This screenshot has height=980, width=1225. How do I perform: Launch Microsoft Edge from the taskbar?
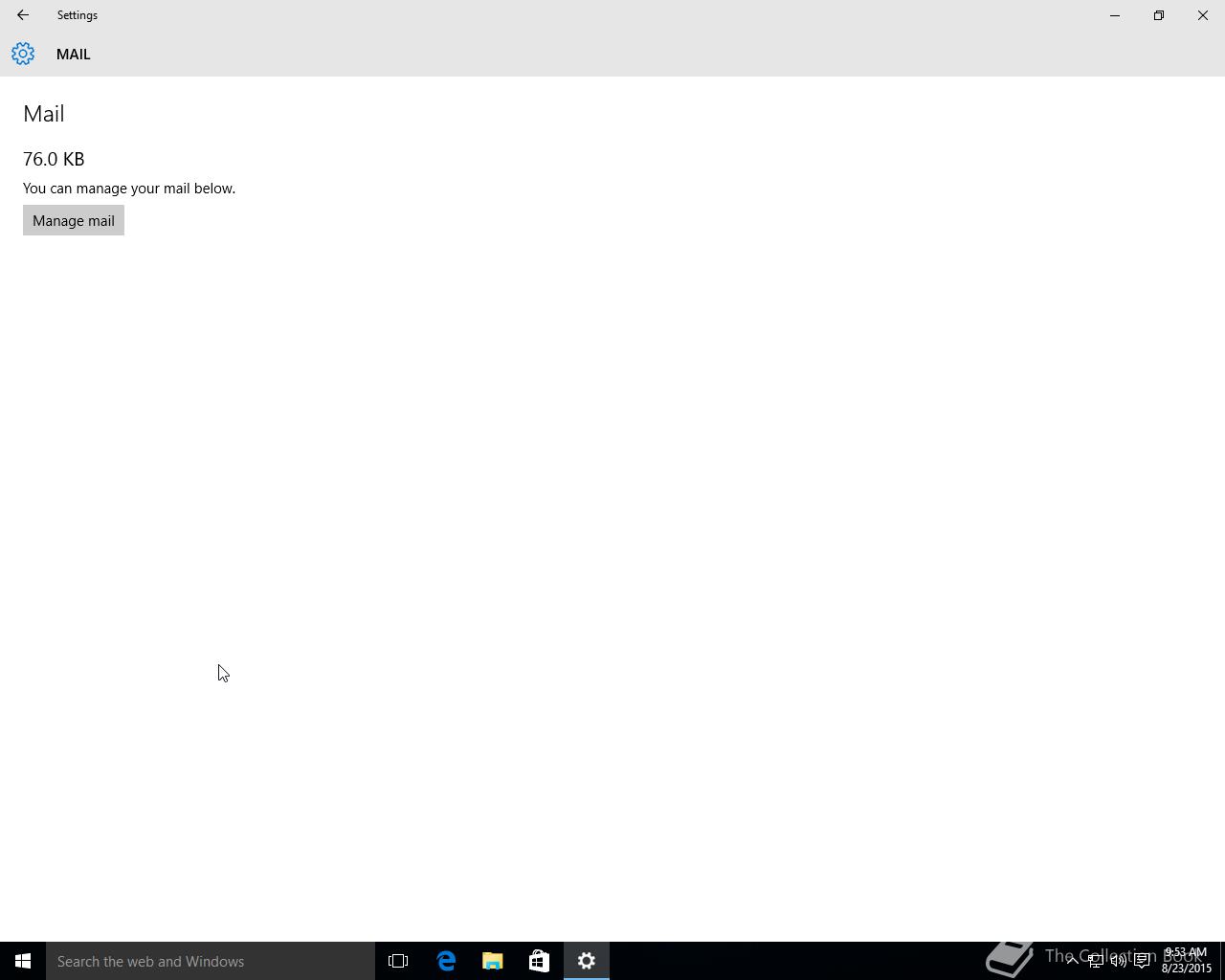pos(446,961)
